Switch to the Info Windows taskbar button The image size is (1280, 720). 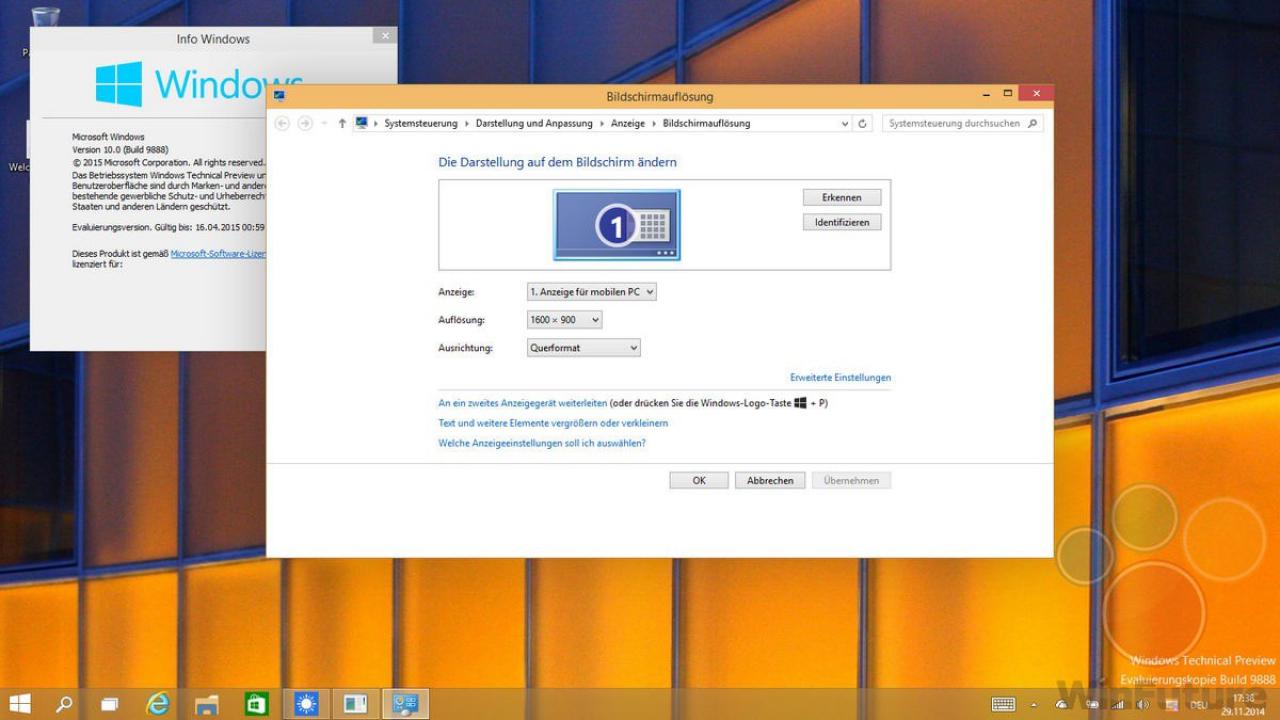click(x=355, y=704)
